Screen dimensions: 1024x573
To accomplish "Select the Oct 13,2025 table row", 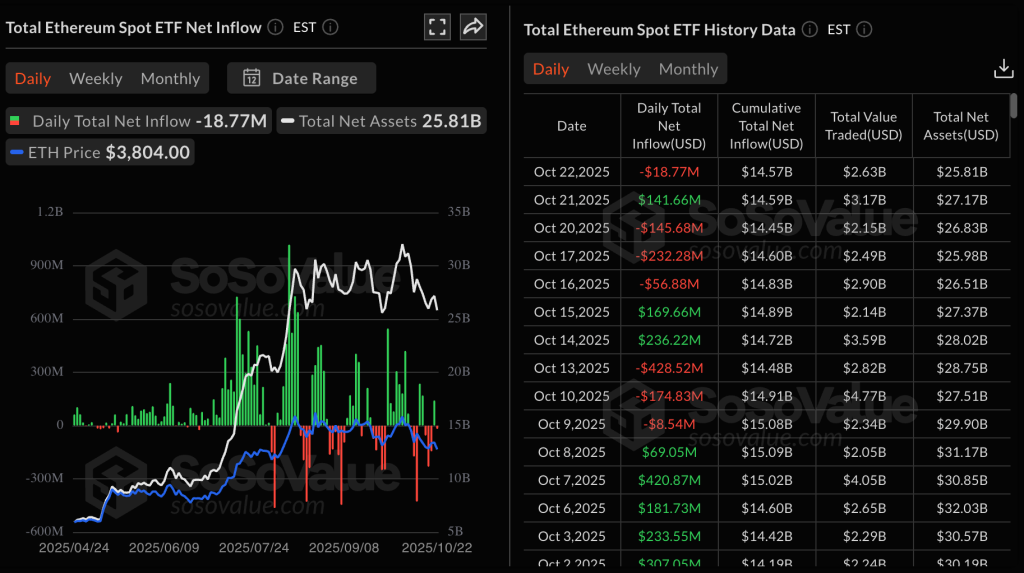I will pos(765,368).
